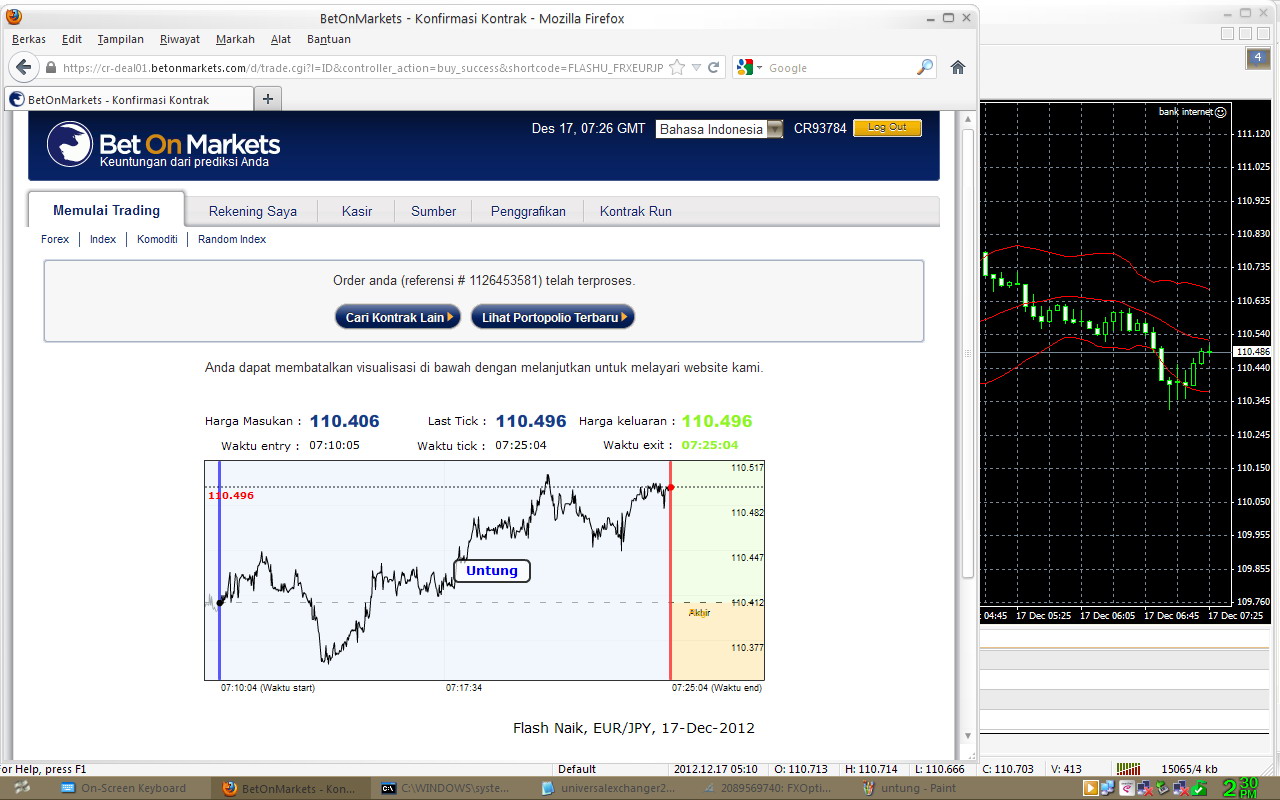Image resolution: width=1280 pixels, height=800 pixels.
Task: Open the Tampilan menu
Action: point(121,39)
